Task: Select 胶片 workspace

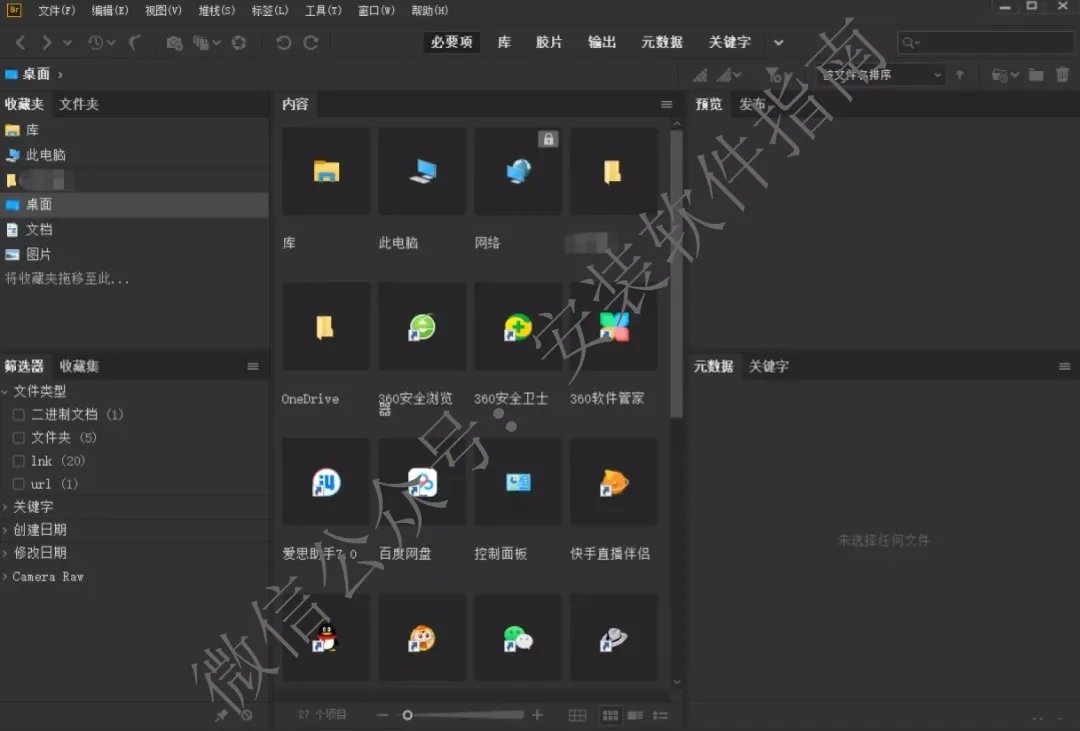Action: 549,42
